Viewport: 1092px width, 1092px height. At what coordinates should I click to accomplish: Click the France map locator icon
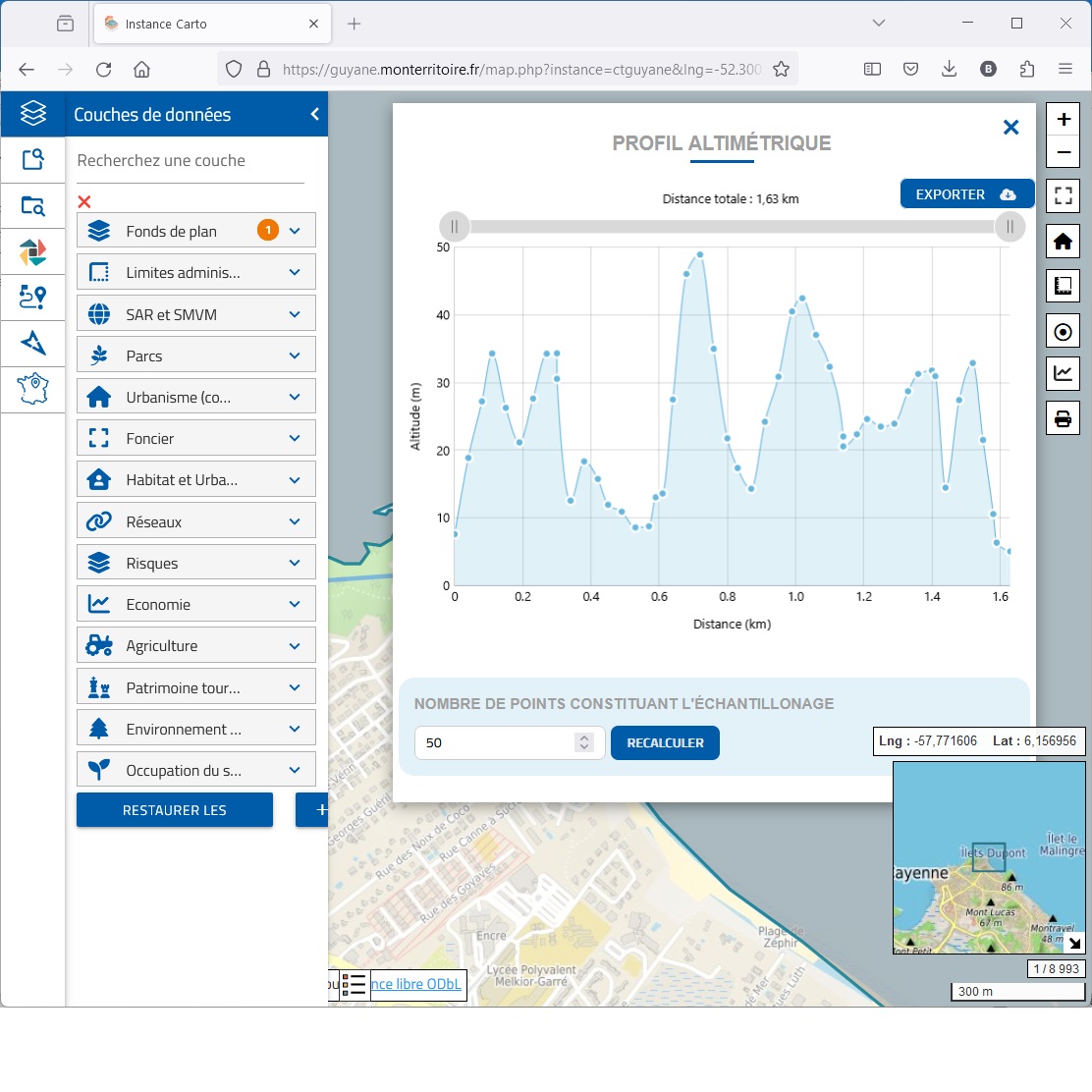tap(33, 388)
